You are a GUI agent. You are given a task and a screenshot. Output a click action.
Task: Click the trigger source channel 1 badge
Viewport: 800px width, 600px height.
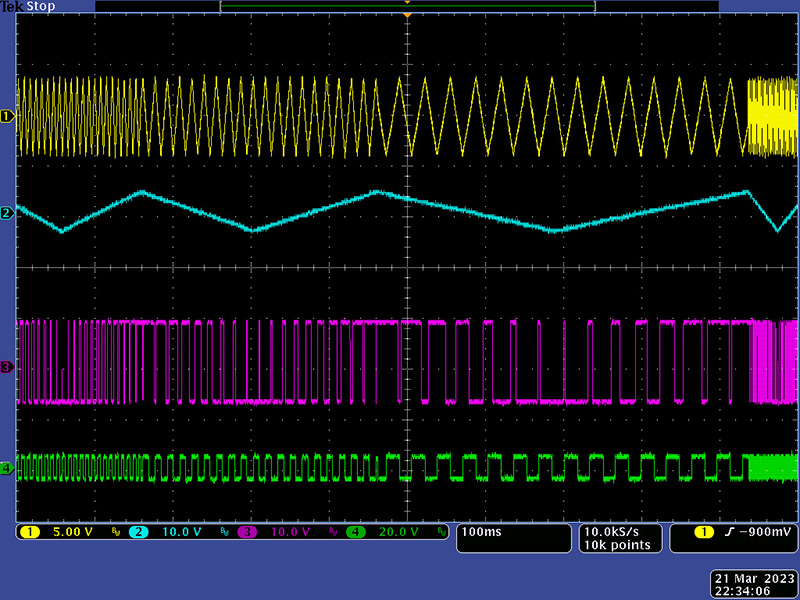coord(704,532)
